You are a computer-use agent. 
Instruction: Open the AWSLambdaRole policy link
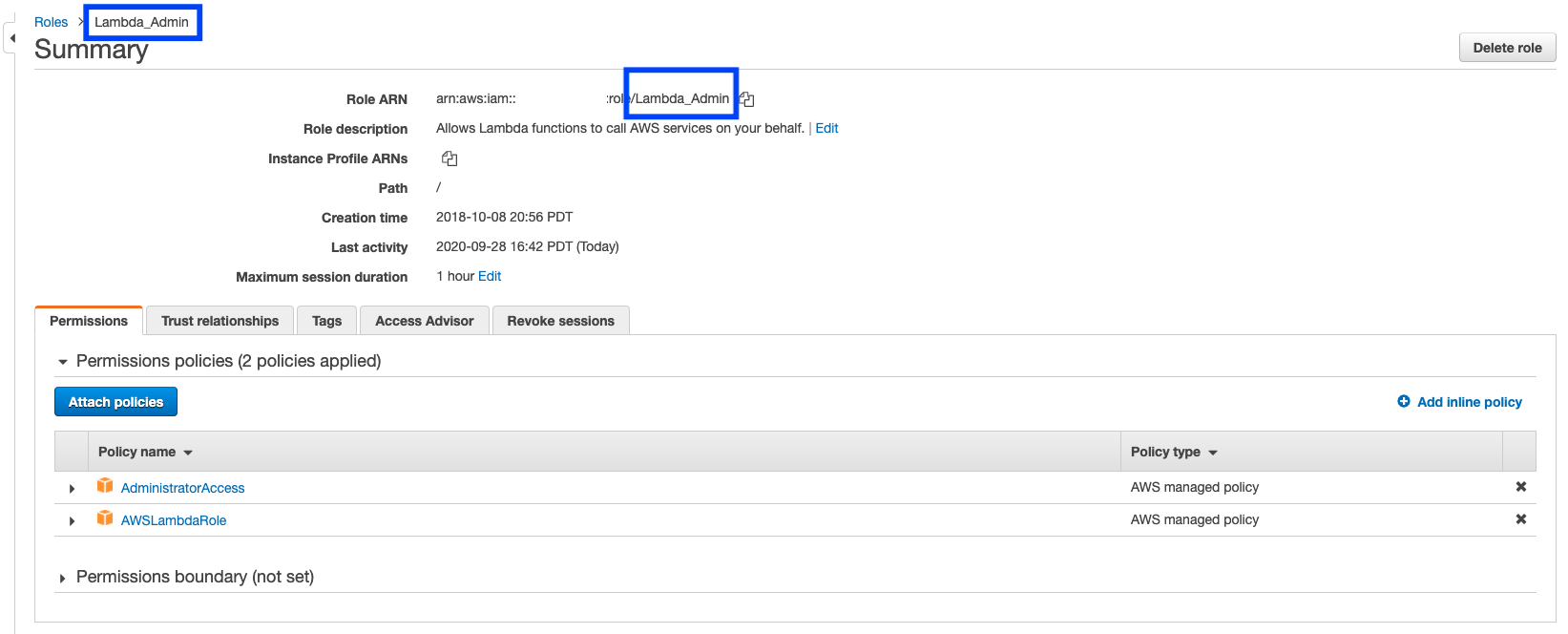tap(174, 520)
